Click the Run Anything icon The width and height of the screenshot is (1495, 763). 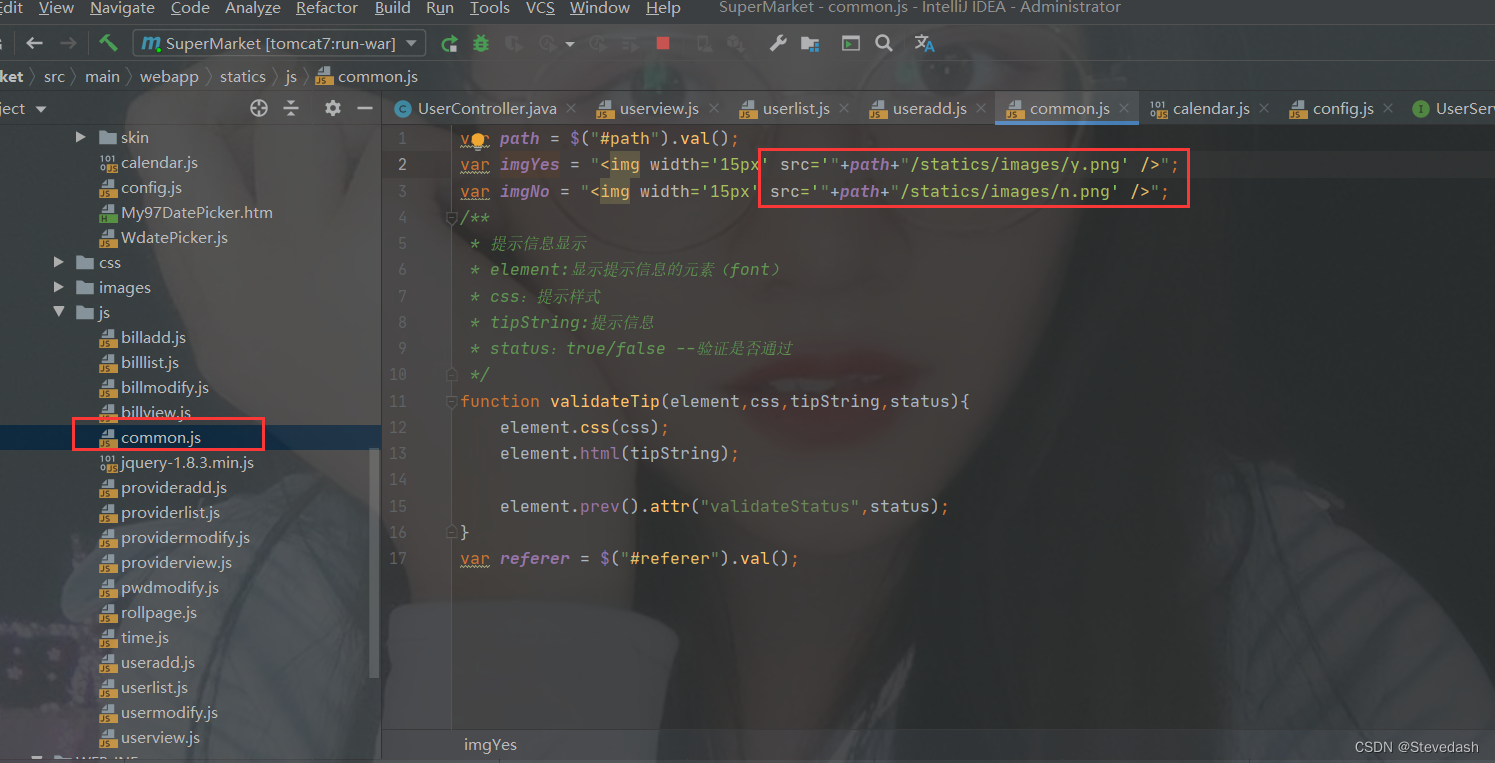pyautogui.click(x=850, y=43)
